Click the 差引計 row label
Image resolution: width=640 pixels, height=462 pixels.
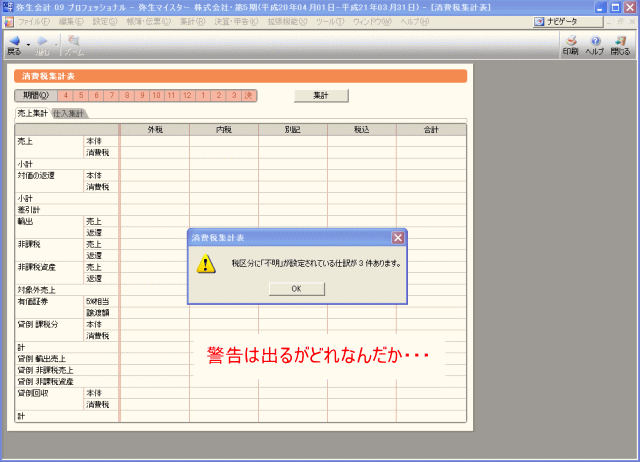point(29,210)
